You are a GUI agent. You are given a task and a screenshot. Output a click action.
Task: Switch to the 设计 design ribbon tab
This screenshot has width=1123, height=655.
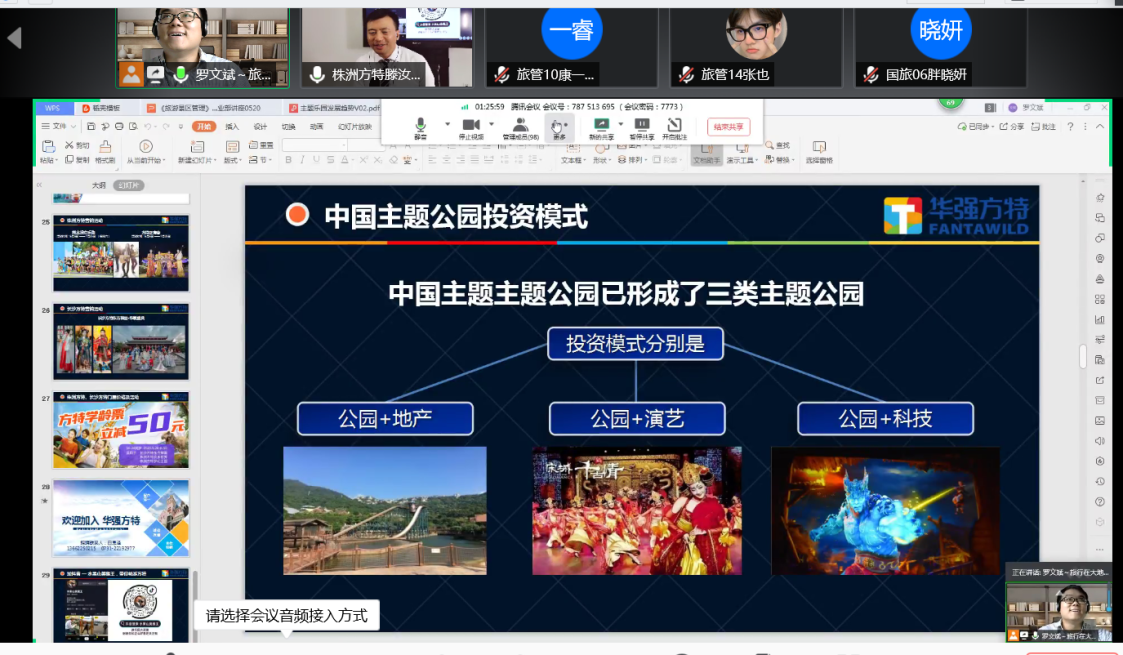pos(260,127)
